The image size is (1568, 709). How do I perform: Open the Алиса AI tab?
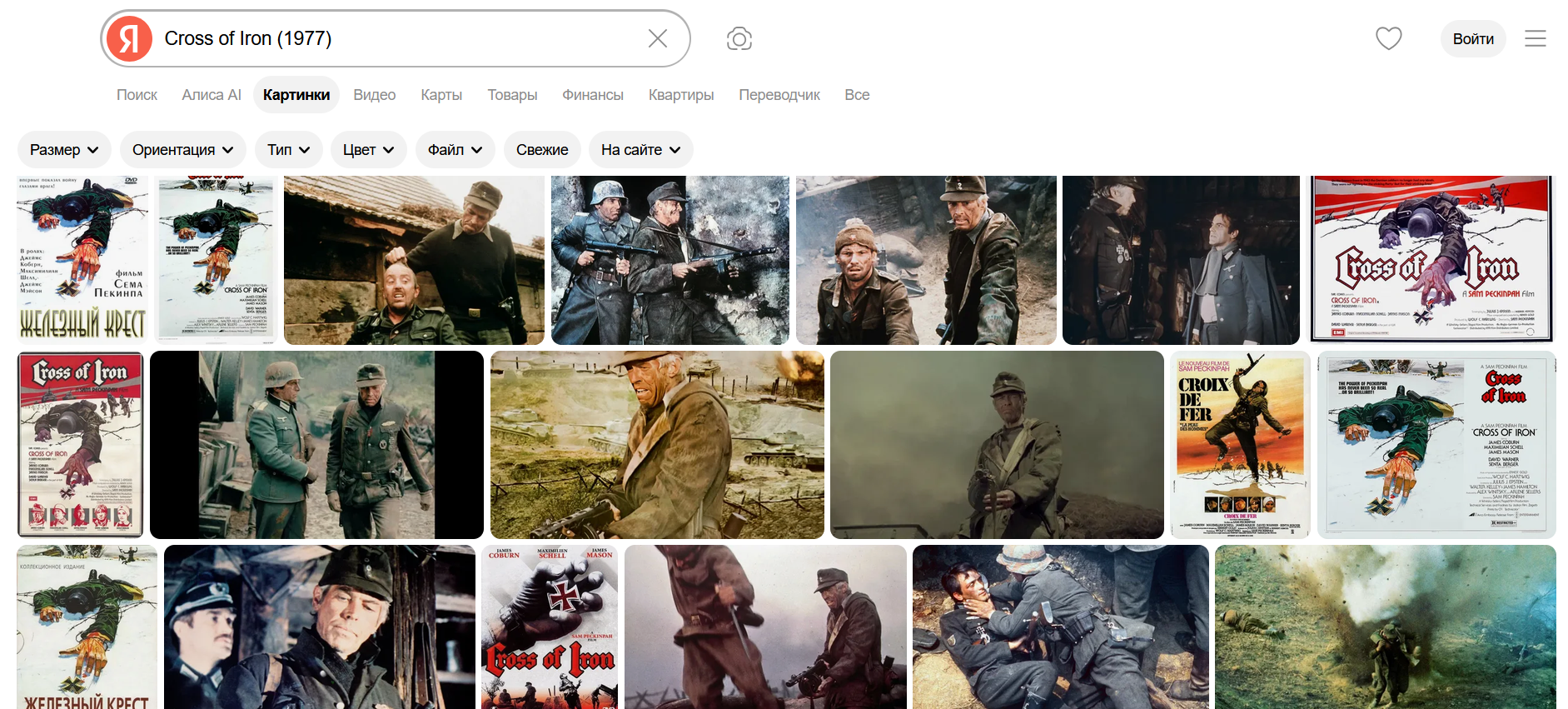(x=212, y=95)
